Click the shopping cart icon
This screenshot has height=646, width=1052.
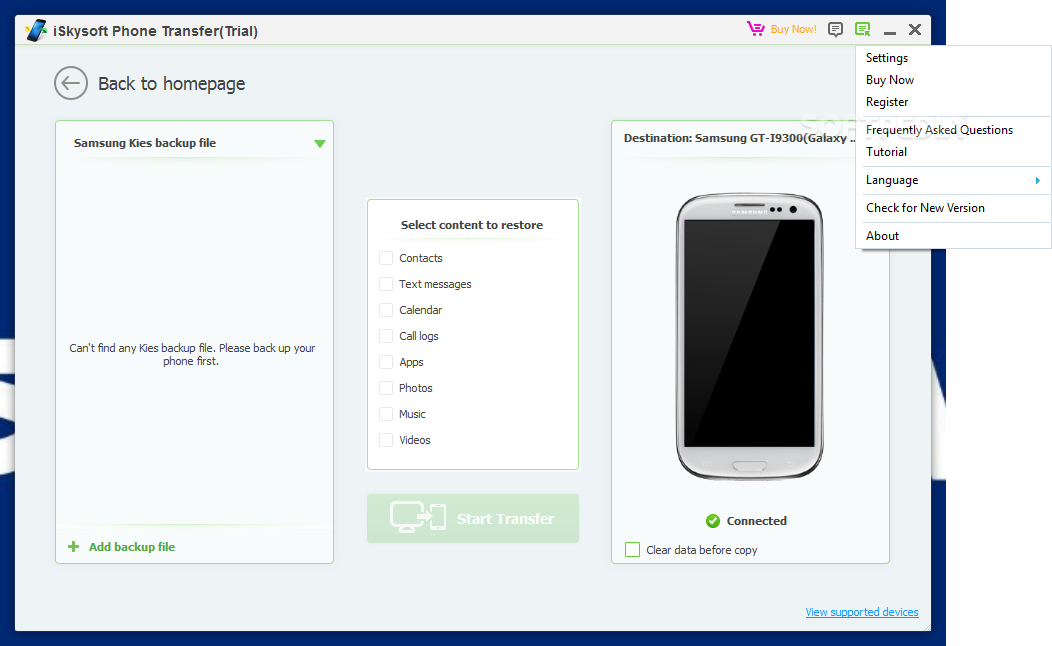[755, 29]
